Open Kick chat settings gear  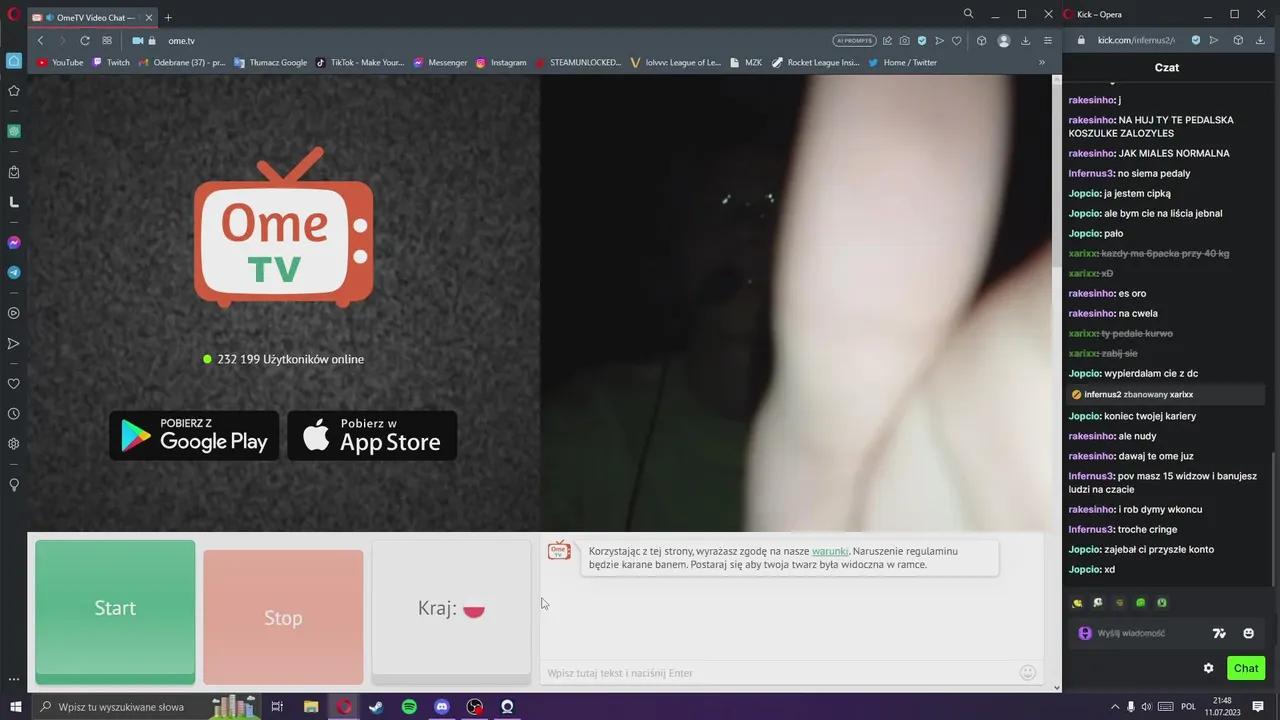click(x=1208, y=668)
